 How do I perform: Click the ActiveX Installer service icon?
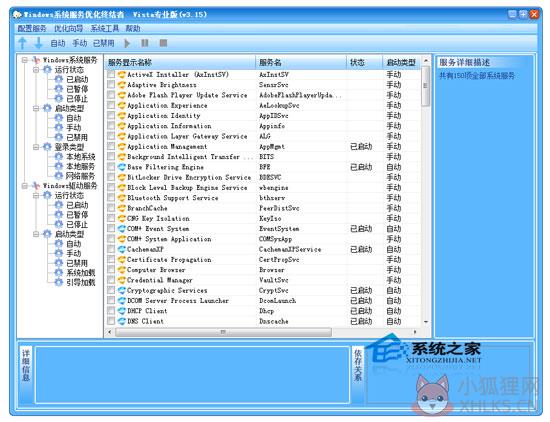click(x=121, y=75)
